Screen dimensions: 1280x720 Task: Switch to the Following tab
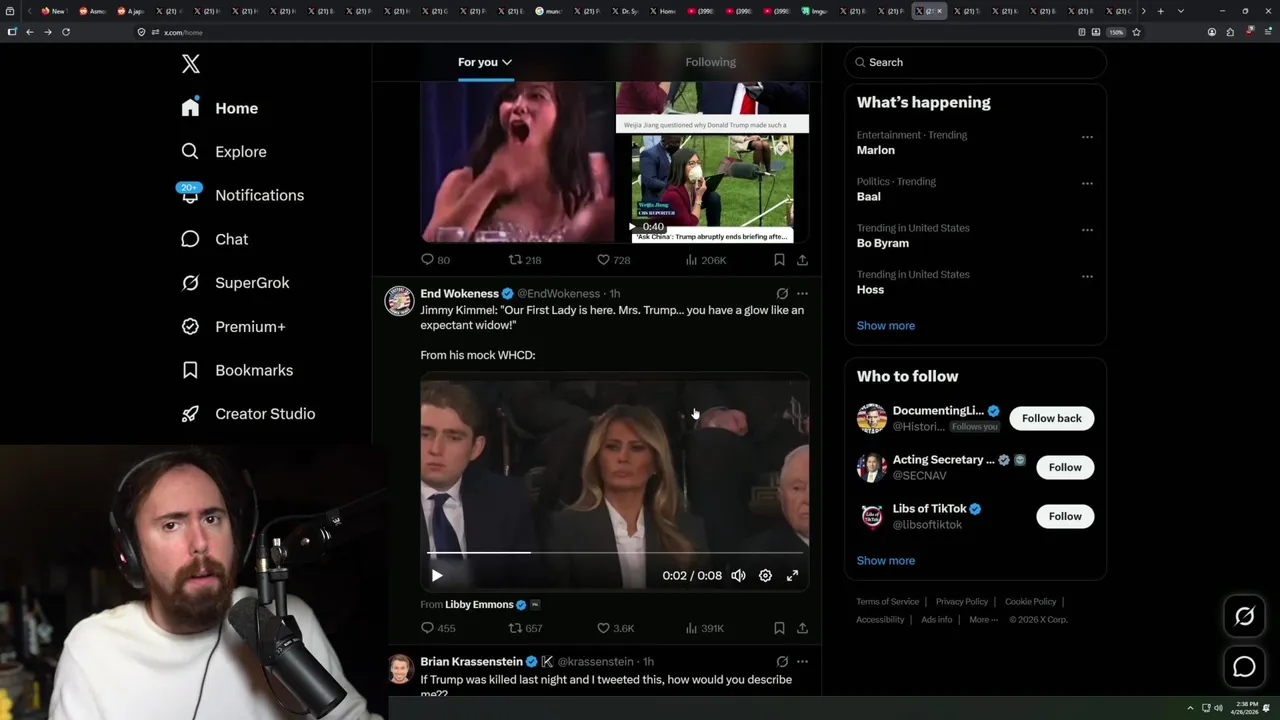coord(710,62)
